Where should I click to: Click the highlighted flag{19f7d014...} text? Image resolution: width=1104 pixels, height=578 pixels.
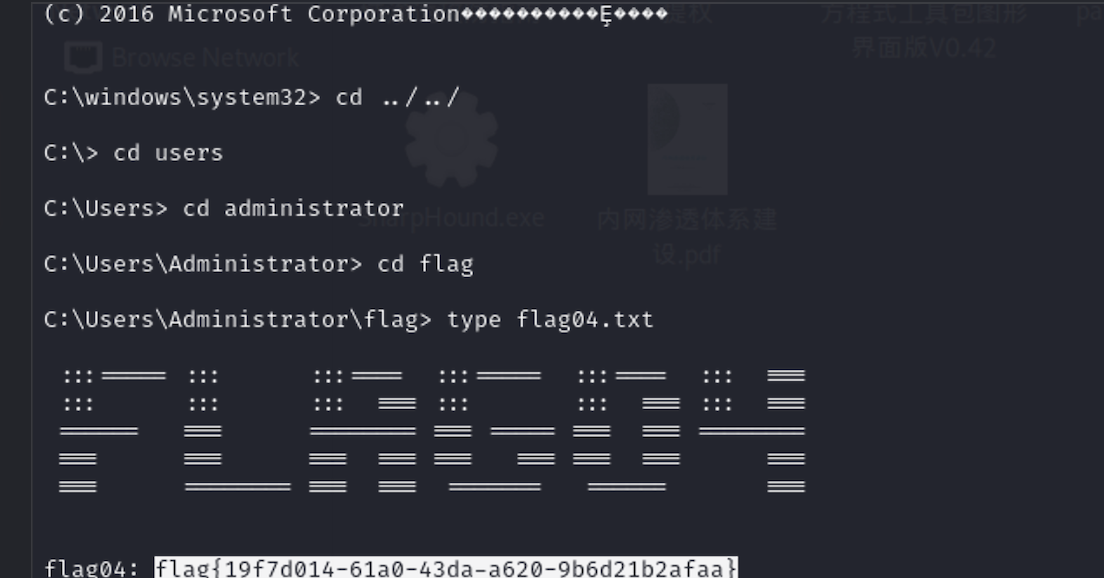coord(446,567)
